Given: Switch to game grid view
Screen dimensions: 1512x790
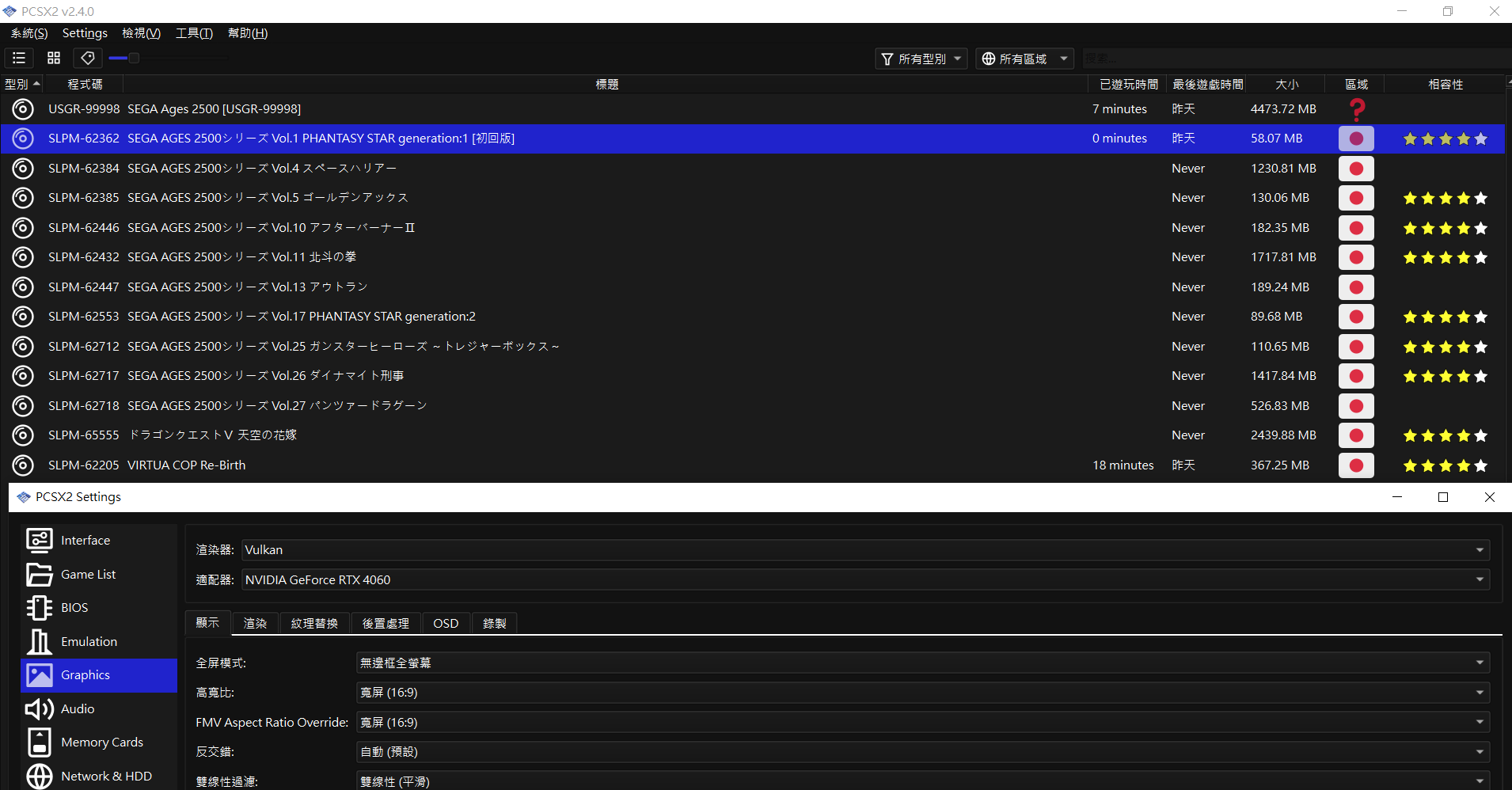Looking at the screenshot, I should pos(54,58).
